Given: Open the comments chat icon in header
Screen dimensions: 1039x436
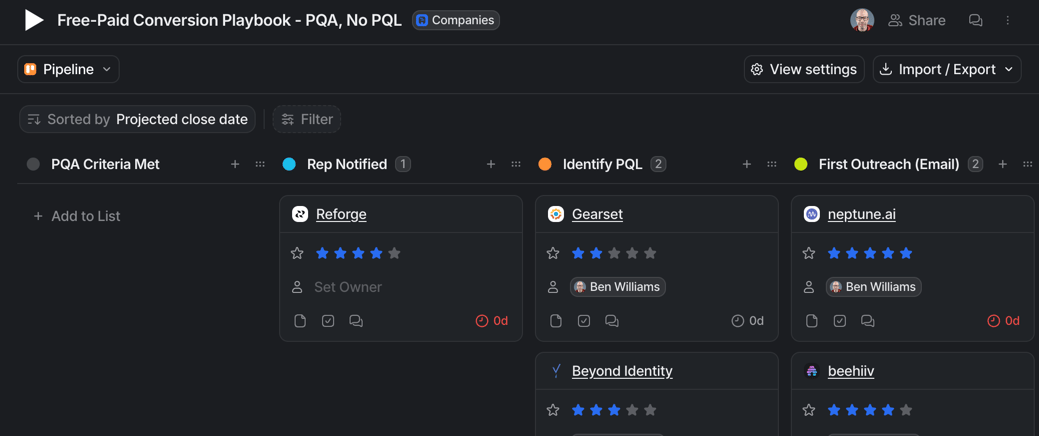Looking at the screenshot, I should pyautogui.click(x=975, y=21).
